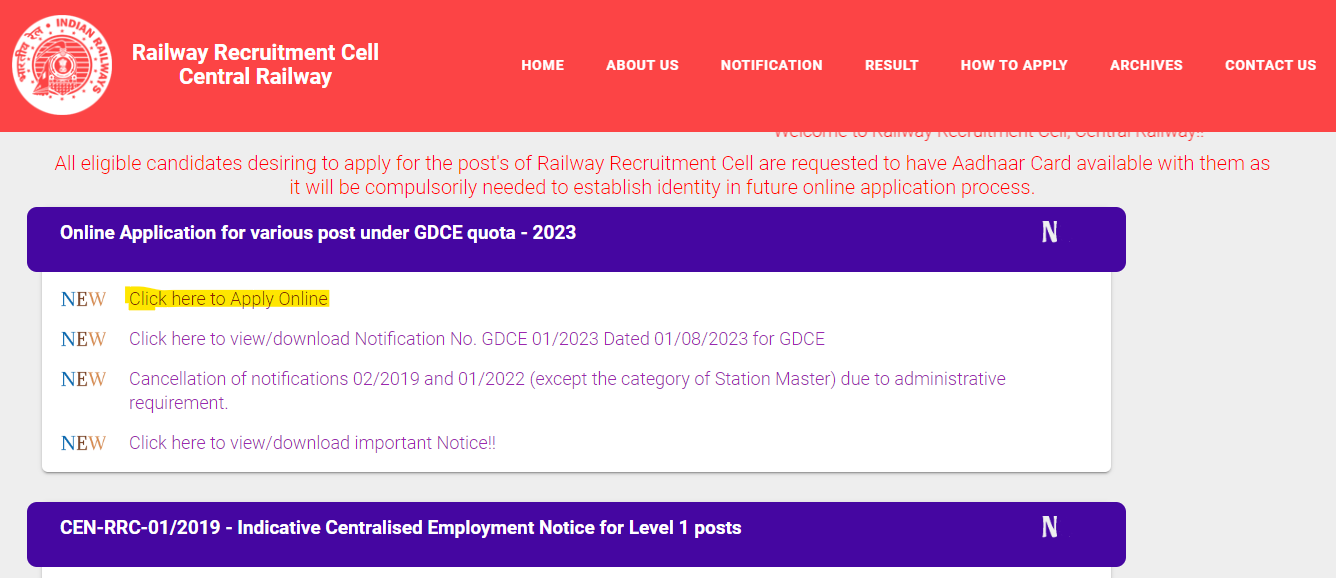Click the N icon on GDCE quota header

[1049, 233]
